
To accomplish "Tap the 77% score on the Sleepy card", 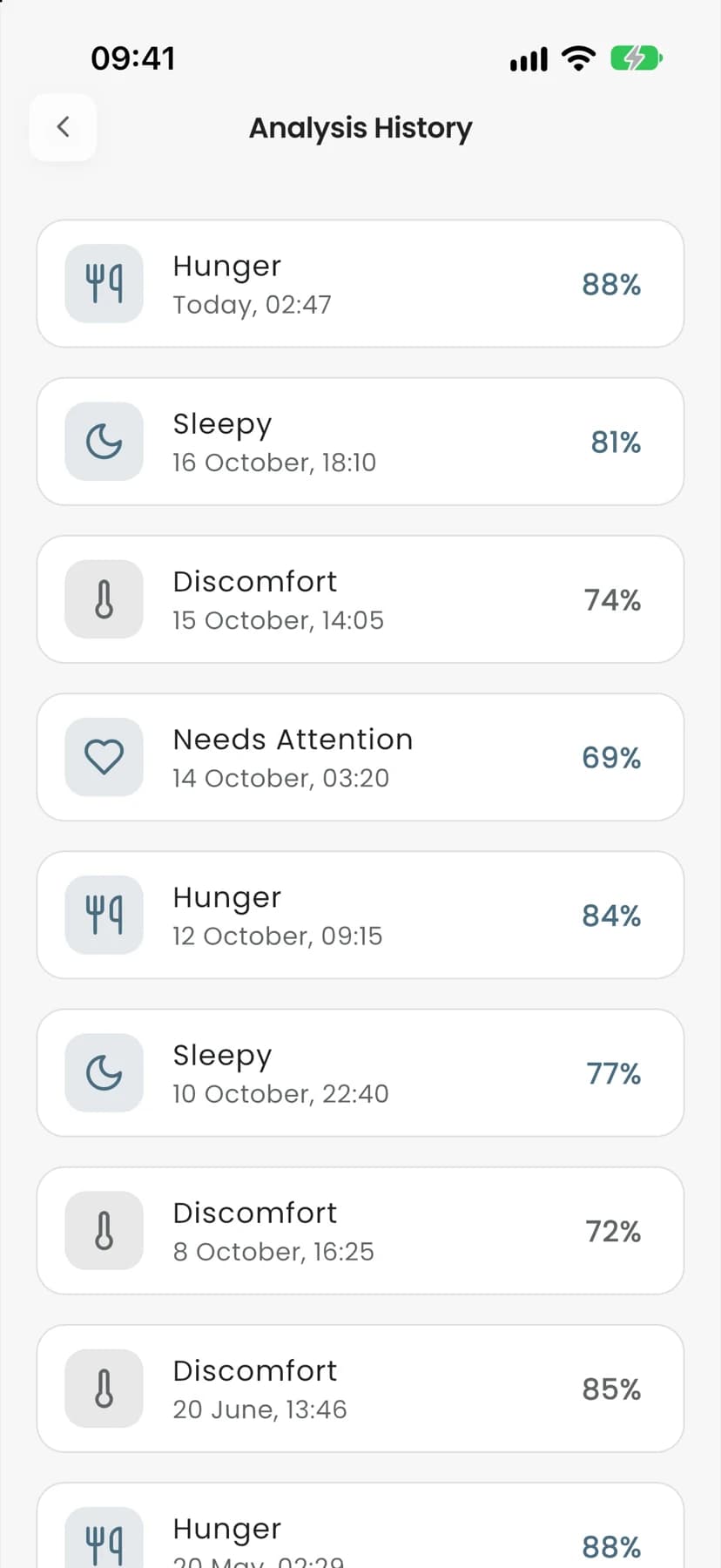I will (x=613, y=1073).
